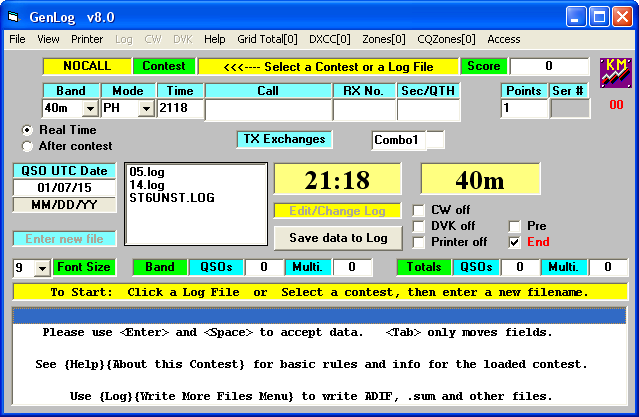Click the Select a Contest or Log File banner

(x=328, y=67)
